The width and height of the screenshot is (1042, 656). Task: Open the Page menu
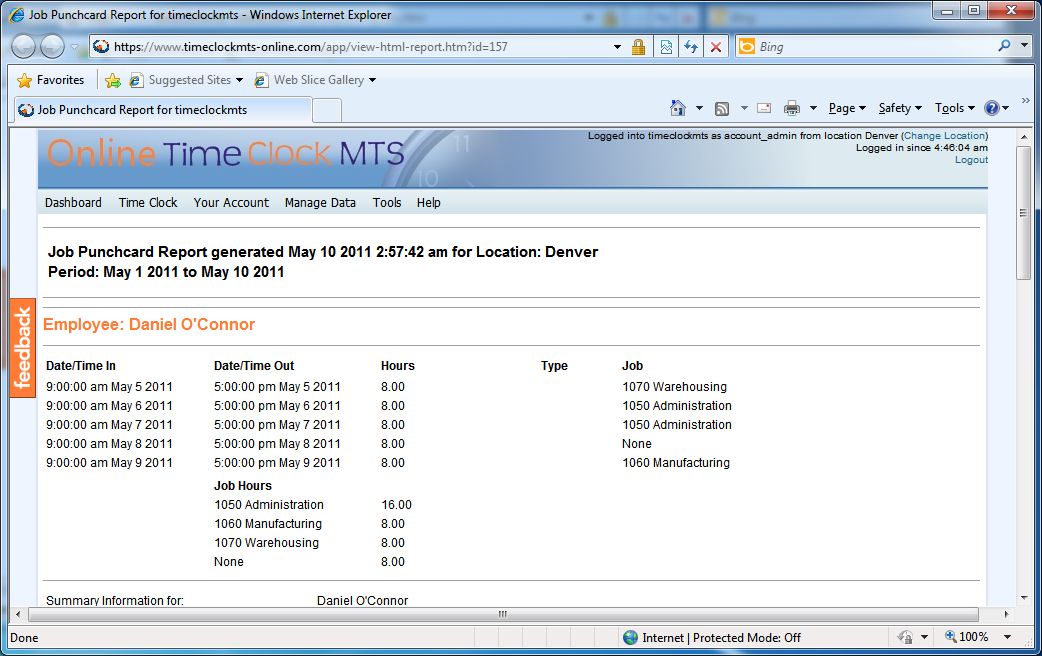pyautogui.click(x=847, y=108)
